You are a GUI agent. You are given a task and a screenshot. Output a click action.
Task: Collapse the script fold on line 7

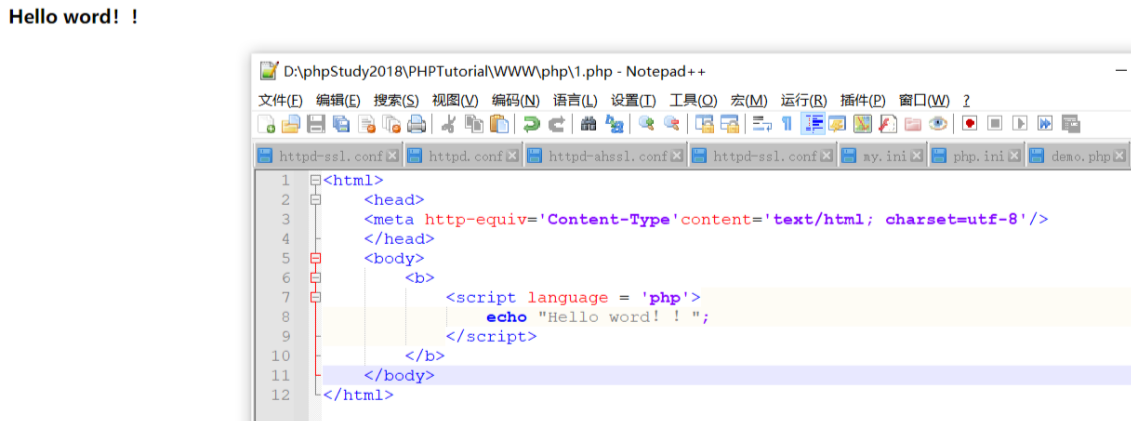tap(315, 297)
